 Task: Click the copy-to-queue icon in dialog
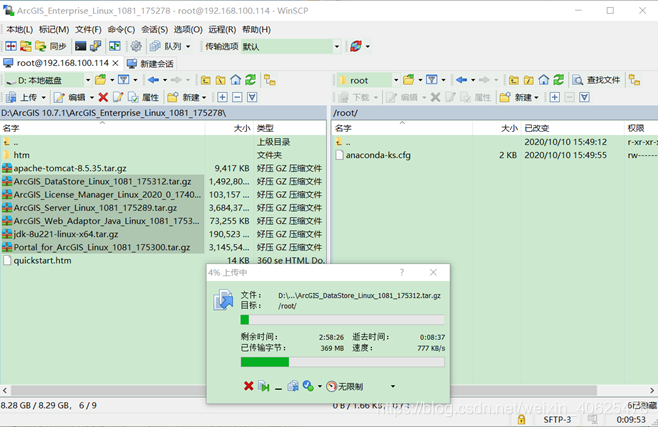coord(292,386)
